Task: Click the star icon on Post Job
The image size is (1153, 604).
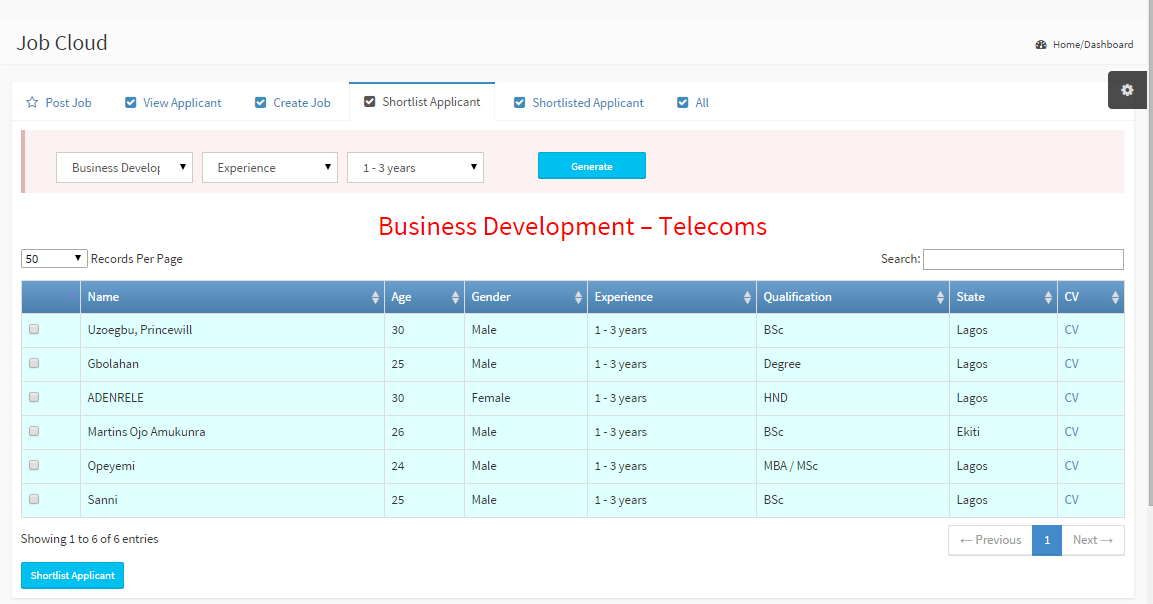Action: click(x=32, y=103)
